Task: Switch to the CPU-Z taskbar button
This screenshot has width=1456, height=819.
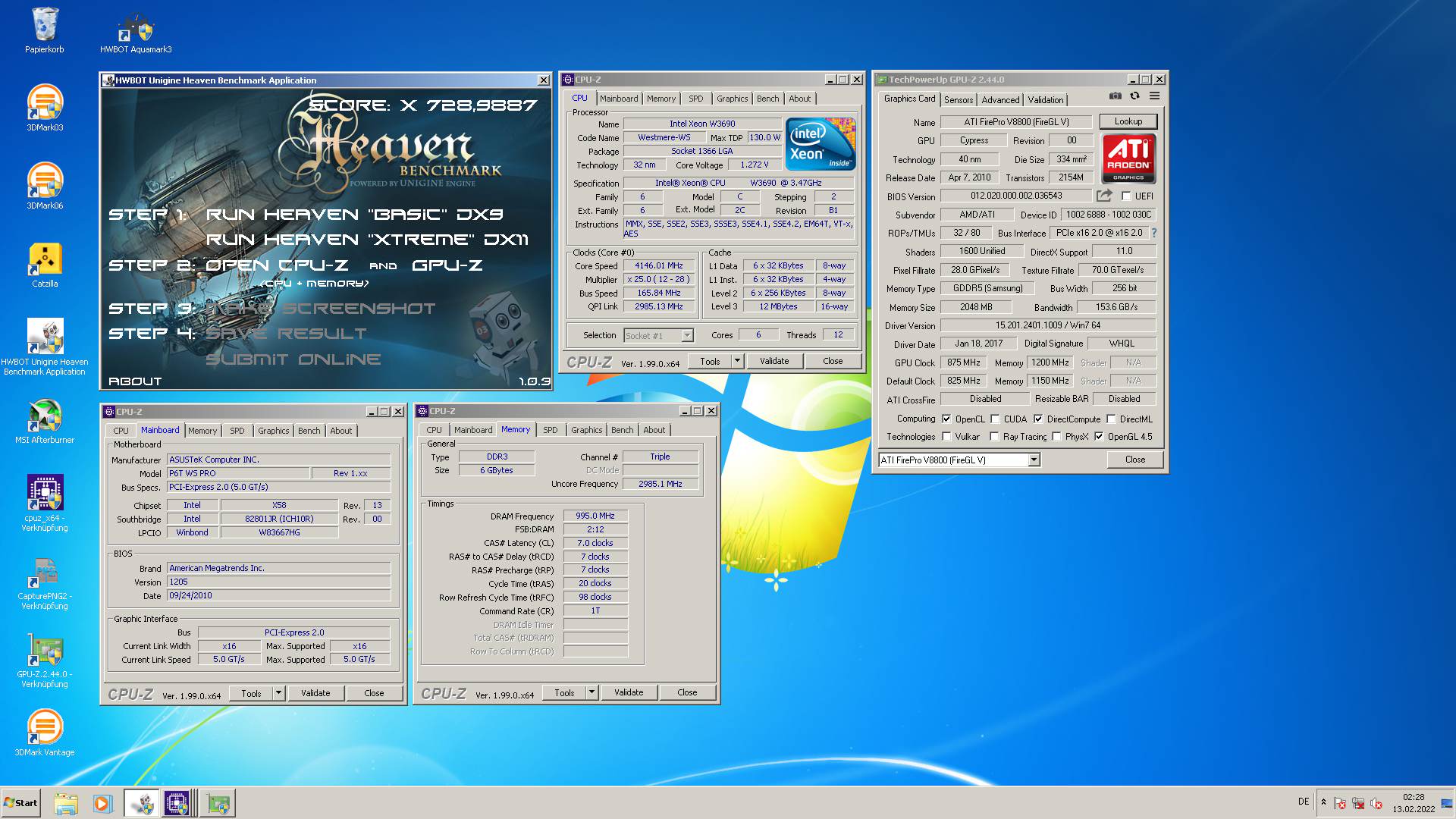Action: click(x=177, y=803)
